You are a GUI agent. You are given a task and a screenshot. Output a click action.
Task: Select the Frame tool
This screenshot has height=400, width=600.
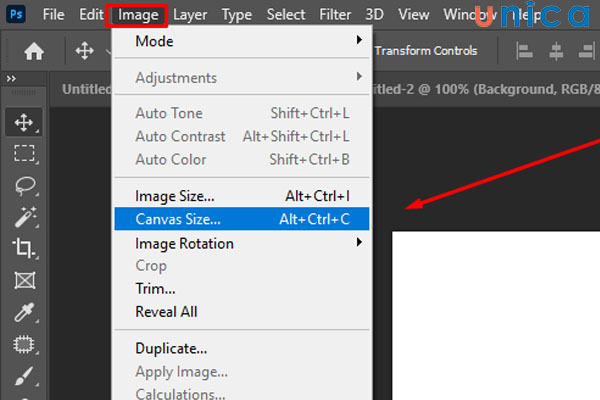pos(23,280)
